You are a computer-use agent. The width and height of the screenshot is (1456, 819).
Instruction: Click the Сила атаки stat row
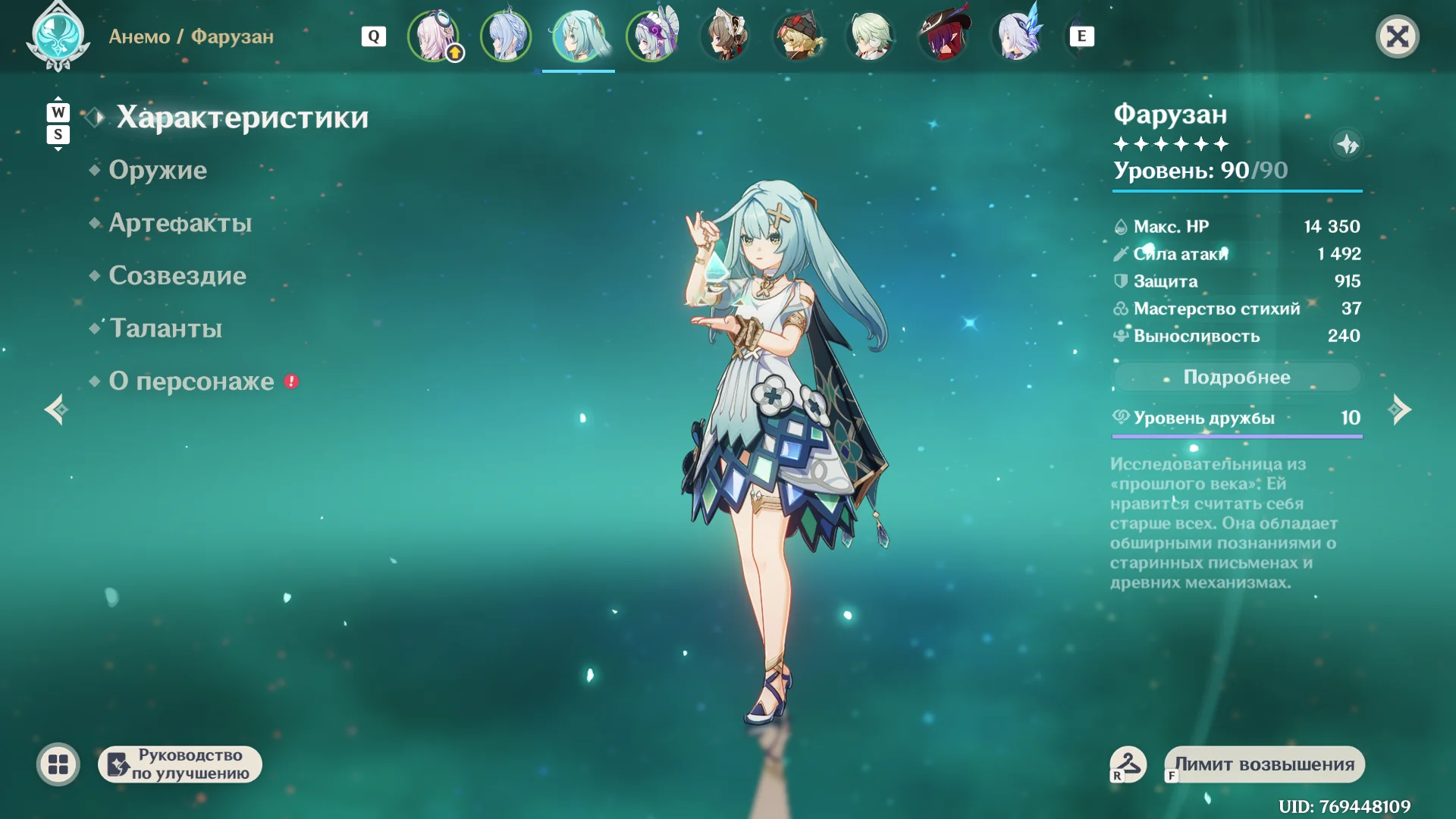click(x=1237, y=254)
